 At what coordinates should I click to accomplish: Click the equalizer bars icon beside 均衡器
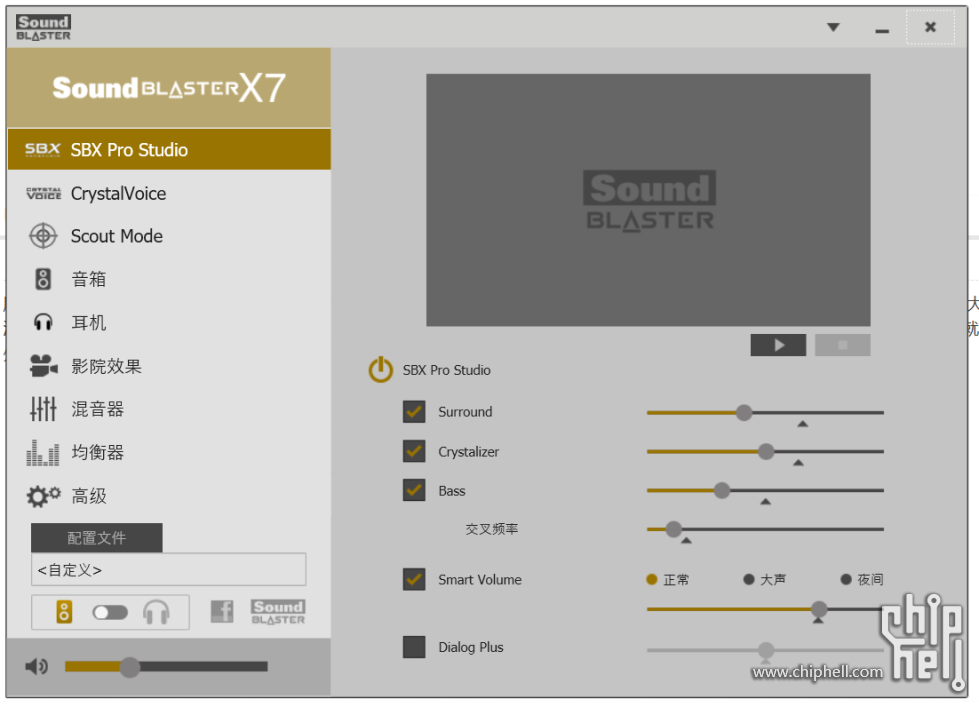coord(42,453)
